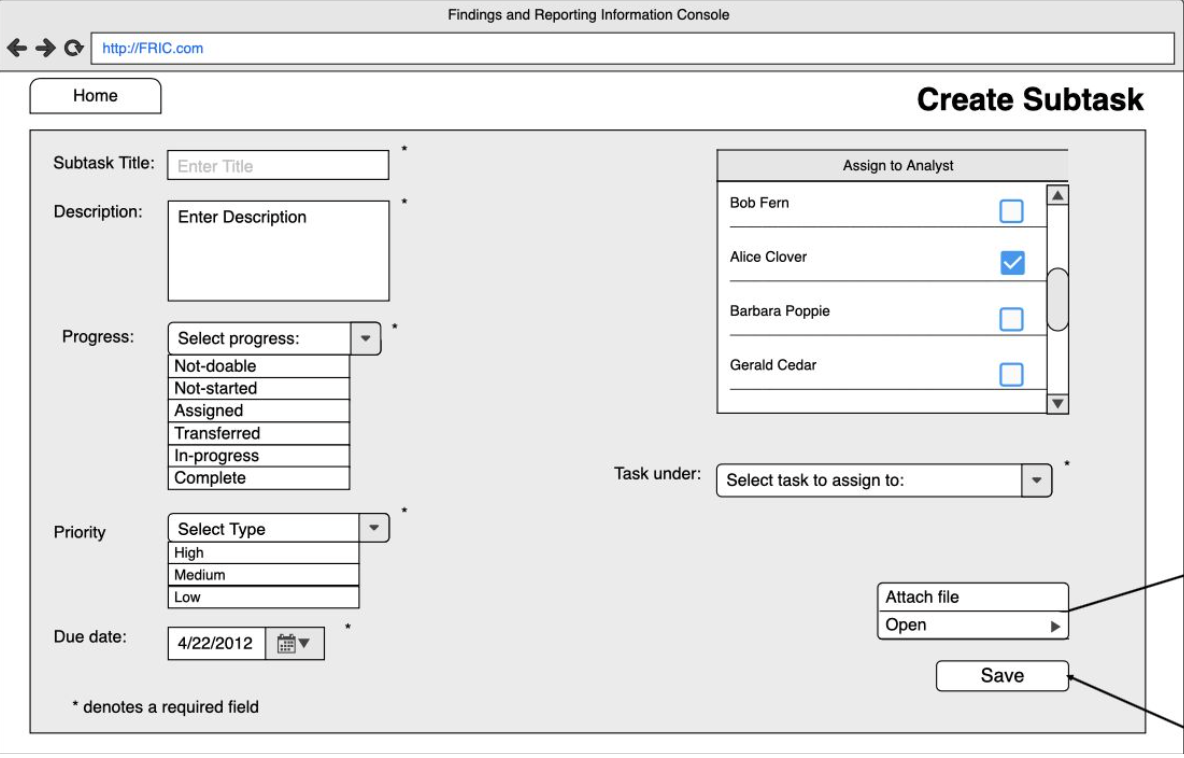Click the Home tab
Screen dimensions: 1184x758
pos(93,96)
